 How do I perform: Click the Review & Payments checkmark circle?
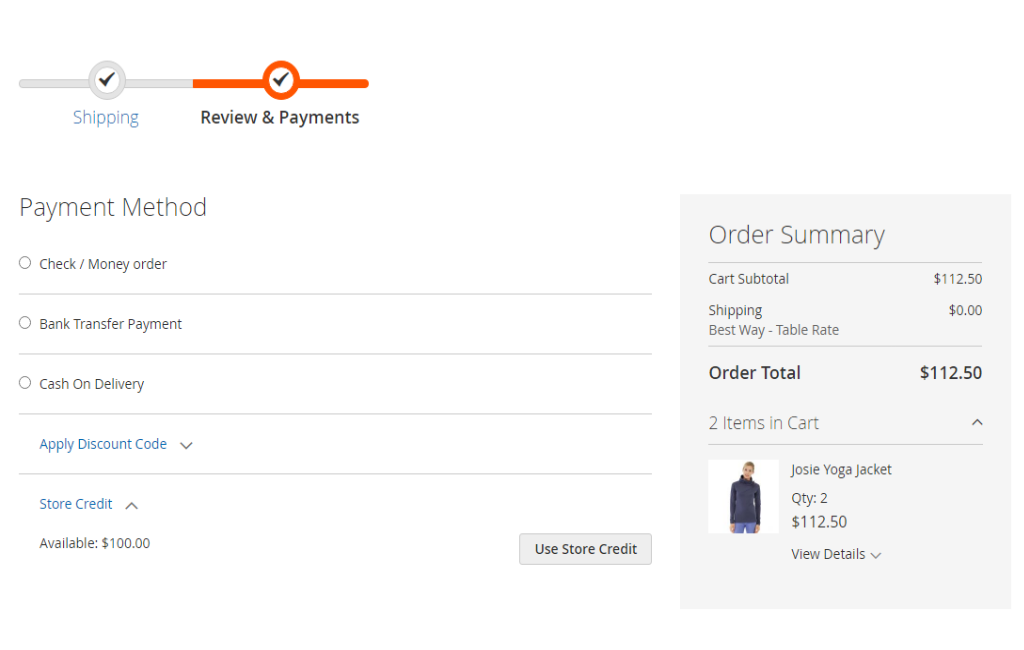coord(281,80)
